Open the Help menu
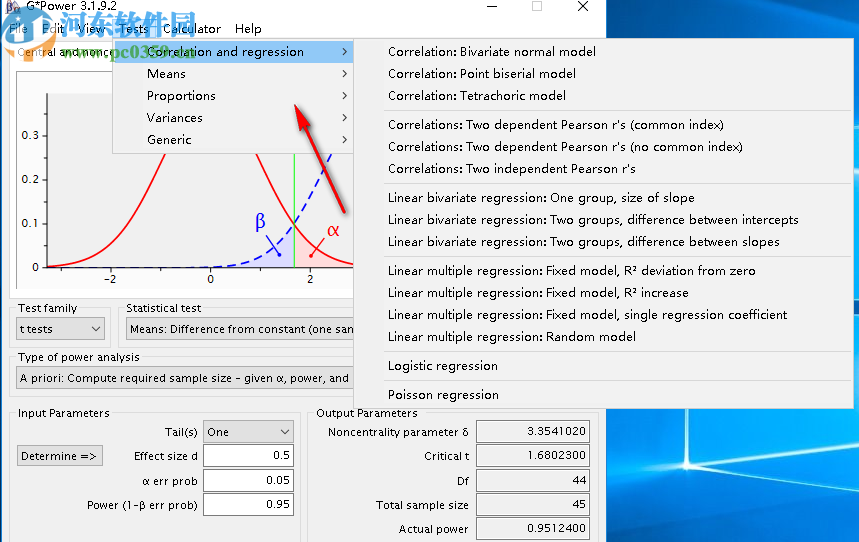This screenshot has width=859, height=542. tap(248, 28)
